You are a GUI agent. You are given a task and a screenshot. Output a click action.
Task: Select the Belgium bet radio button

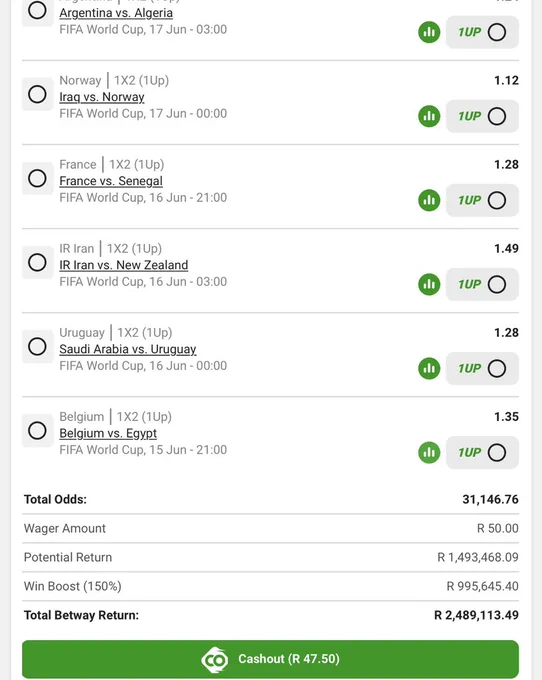[37, 431]
